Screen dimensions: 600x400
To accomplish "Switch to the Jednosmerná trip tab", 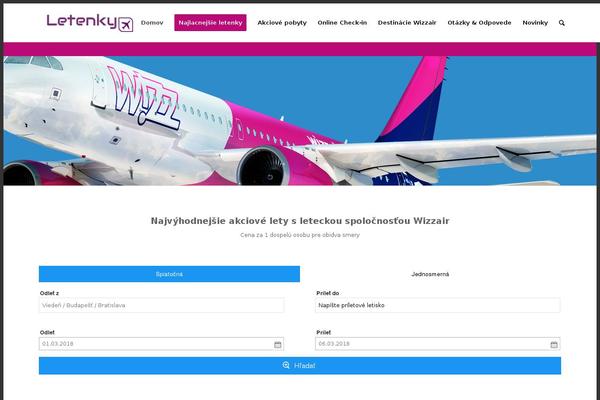I will 430,274.
